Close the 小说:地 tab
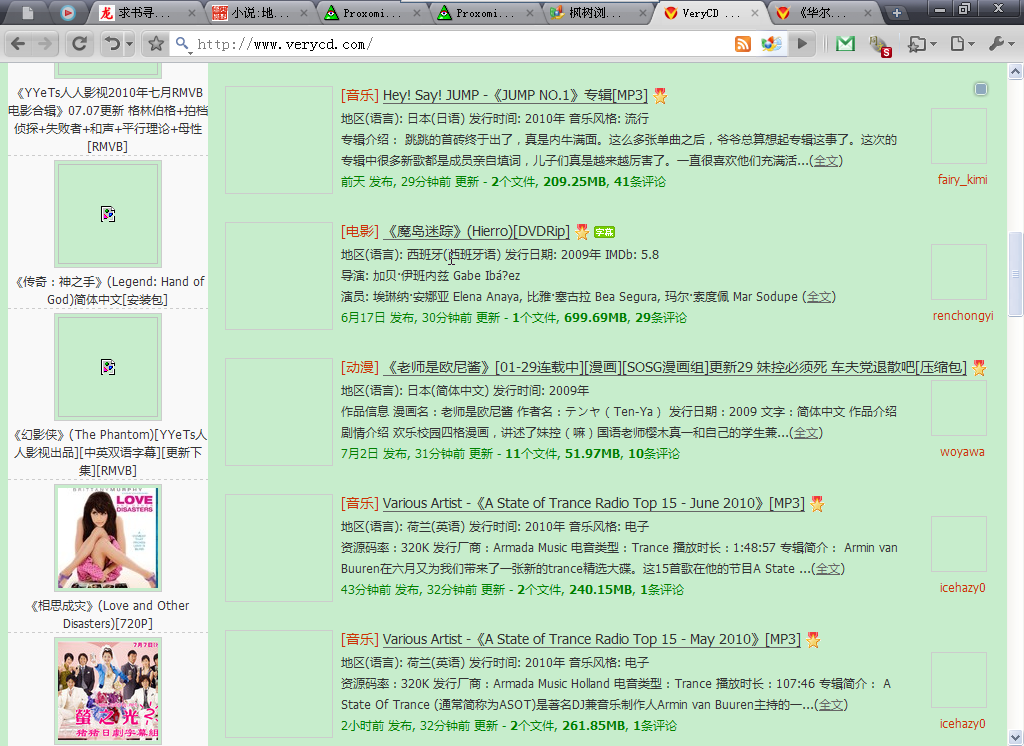The height and width of the screenshot is (746, 1024). pyautogui.click(x=304, y=13)
